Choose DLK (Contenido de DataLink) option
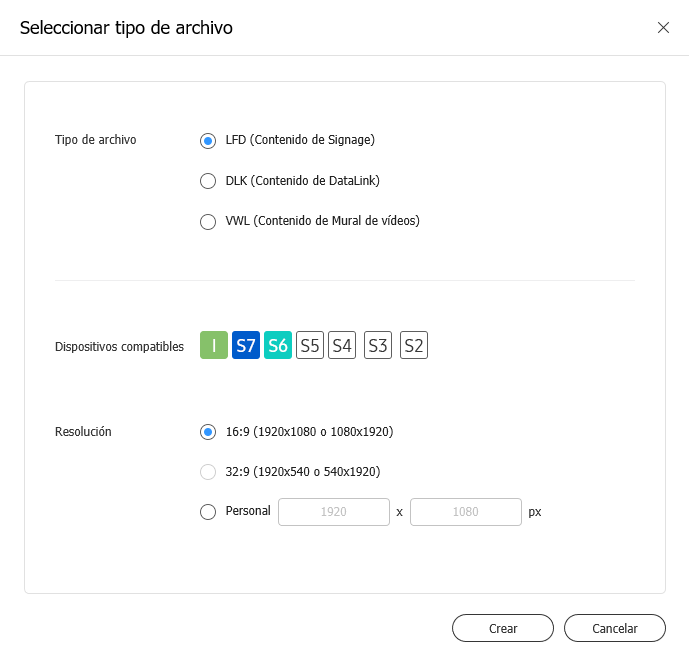The image size is (689, 661). 208,181
